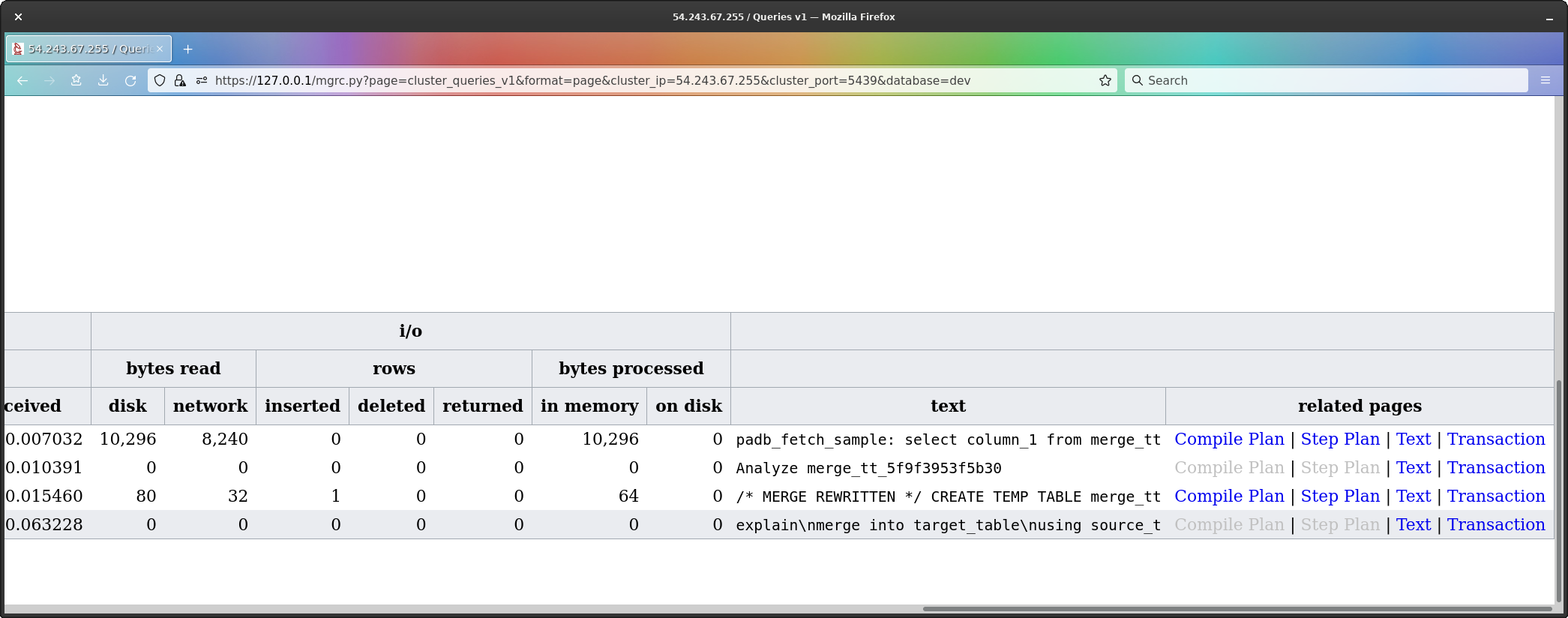Click greyed Compile Plan in Analyze row
Screen dimensions: 1568x618
1229,468
